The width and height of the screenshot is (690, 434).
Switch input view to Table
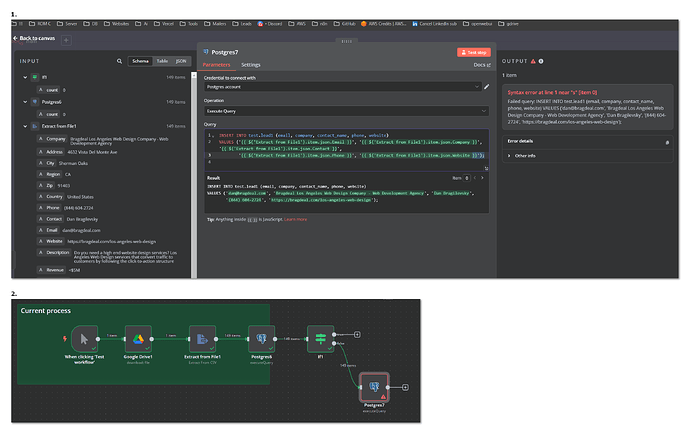click(162, 61)
